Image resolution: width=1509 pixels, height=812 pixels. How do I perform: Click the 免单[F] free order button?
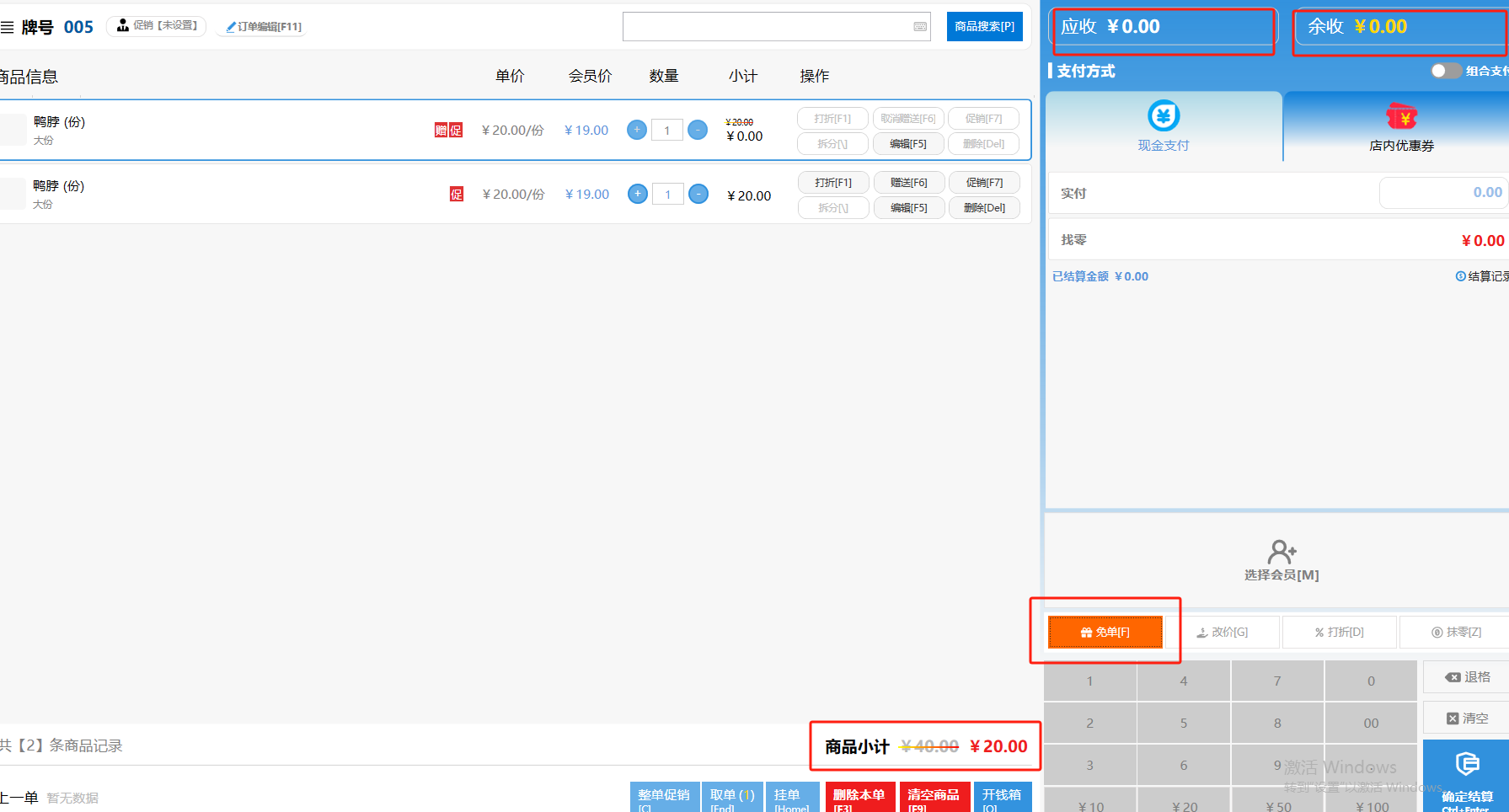[x=1105, y=632]
